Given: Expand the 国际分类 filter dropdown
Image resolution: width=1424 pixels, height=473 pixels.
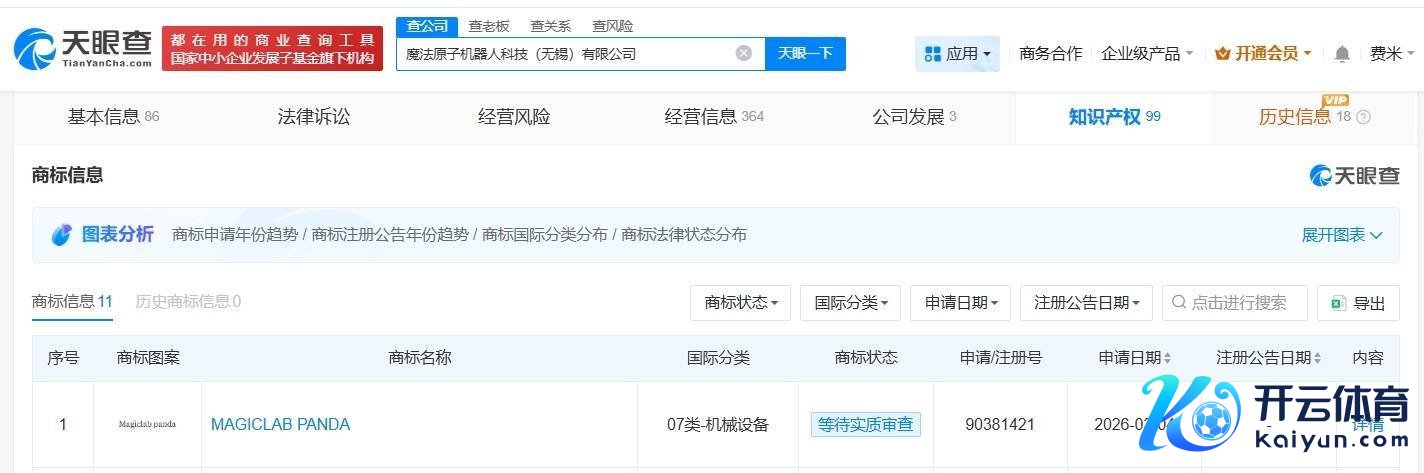Looking at the screenshot, I should (850, 303).
